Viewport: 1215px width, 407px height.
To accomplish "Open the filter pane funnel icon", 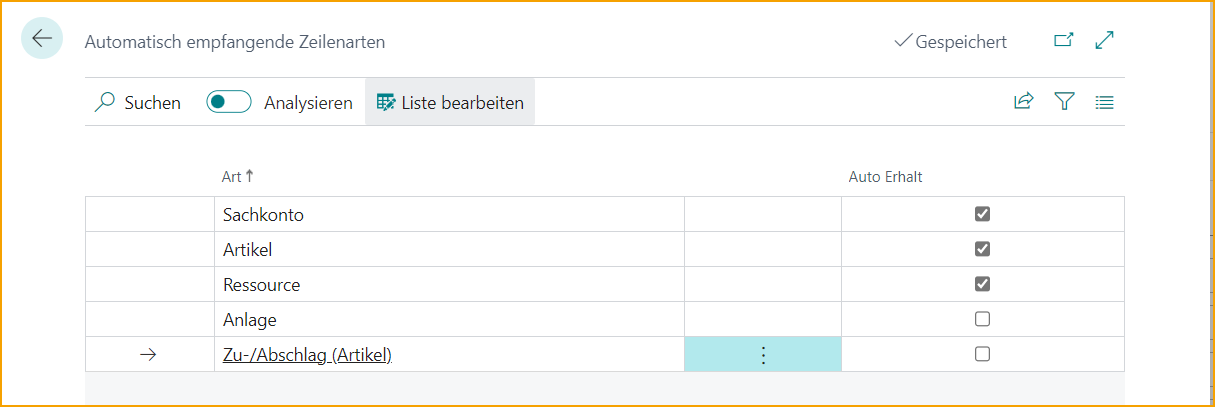I will [x=1064, y=102].
